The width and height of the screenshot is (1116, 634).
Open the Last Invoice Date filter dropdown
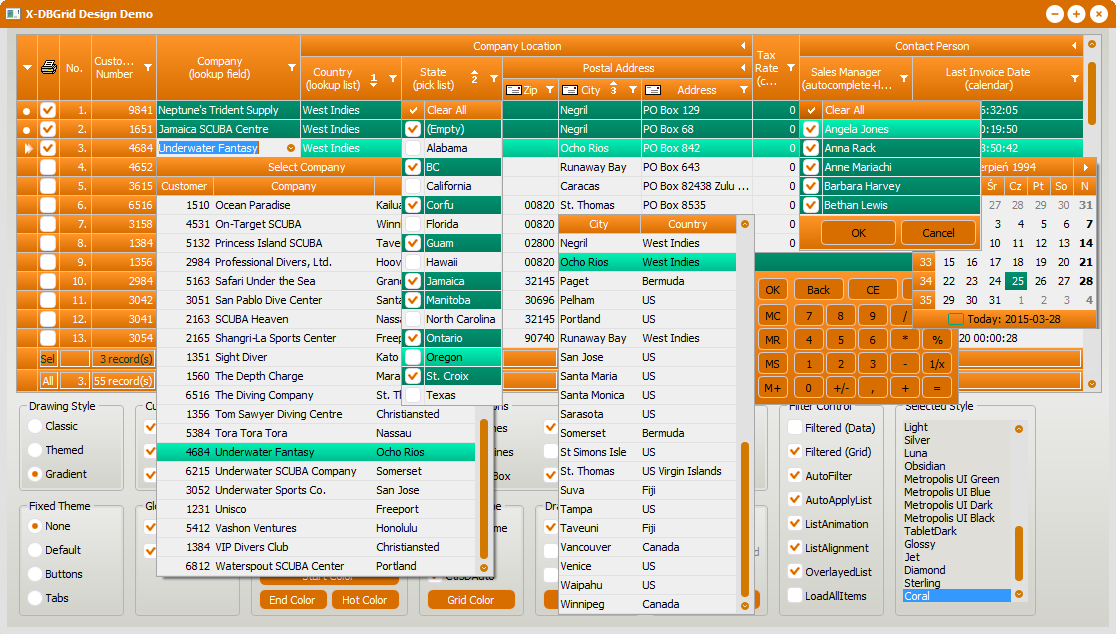pyautogui.click(x=1075, y=78)
